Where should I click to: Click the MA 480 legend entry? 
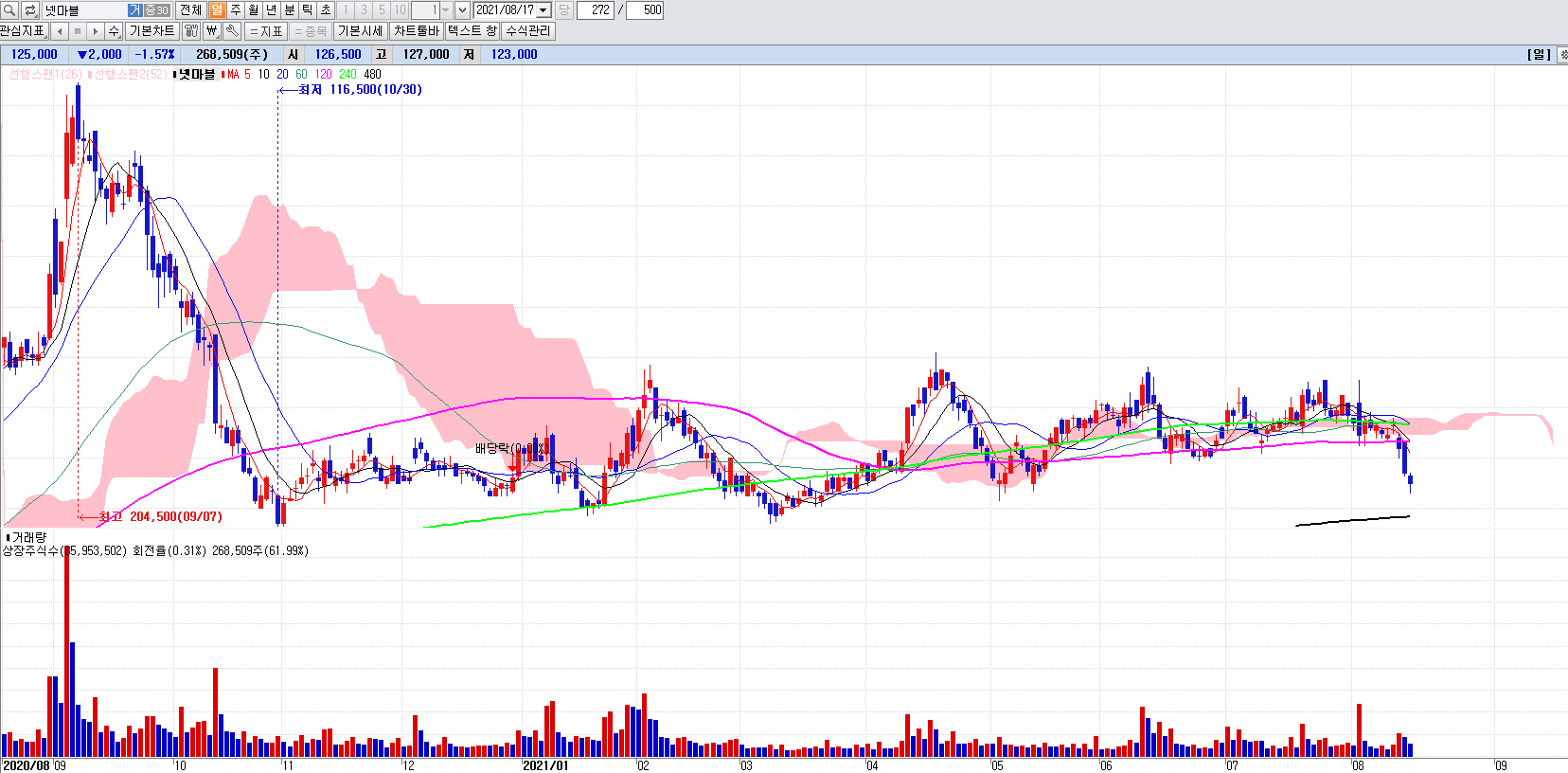point(372,74)
